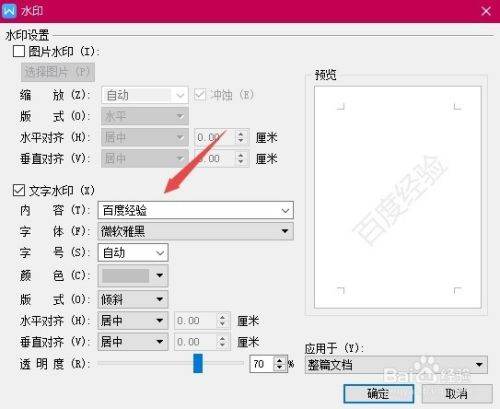The image size is (500, 409).
Task: Click the transparency value stepper arrows
Action: click(x=280, y=364)
